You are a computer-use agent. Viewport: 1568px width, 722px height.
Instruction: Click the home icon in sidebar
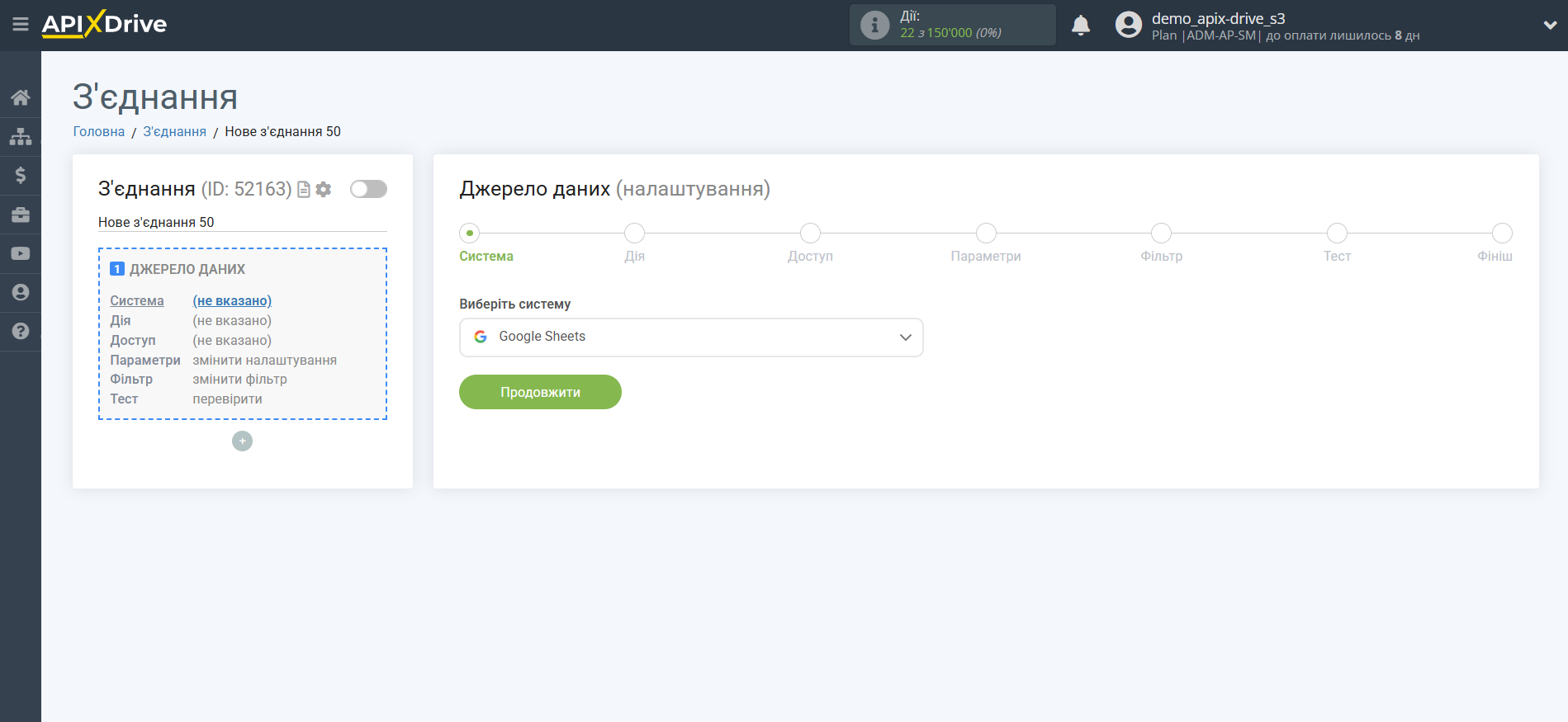(21, 97)
